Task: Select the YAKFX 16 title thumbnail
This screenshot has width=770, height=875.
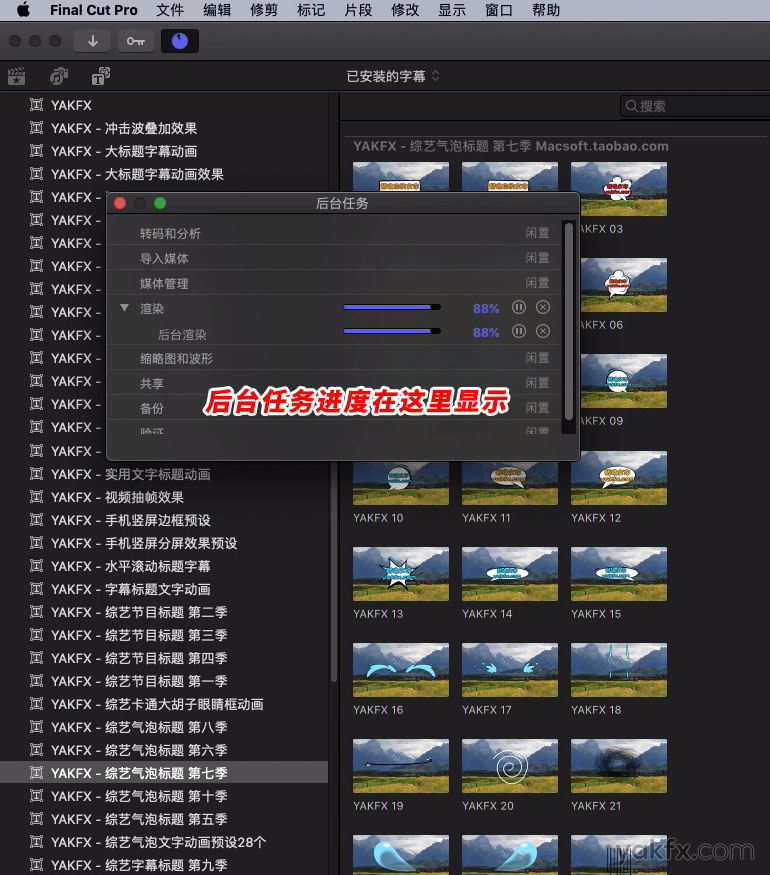Action: (x=401, y=670)
